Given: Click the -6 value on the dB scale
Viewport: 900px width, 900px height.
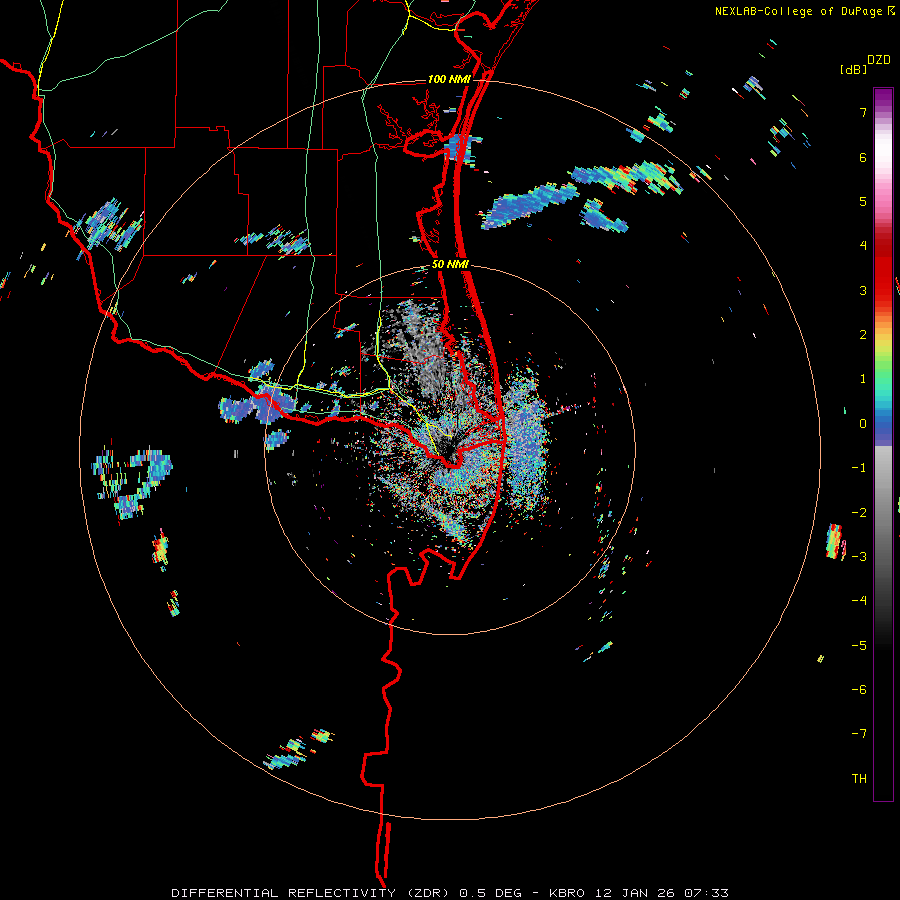Looking at the screenshot, I should (859, 690).
